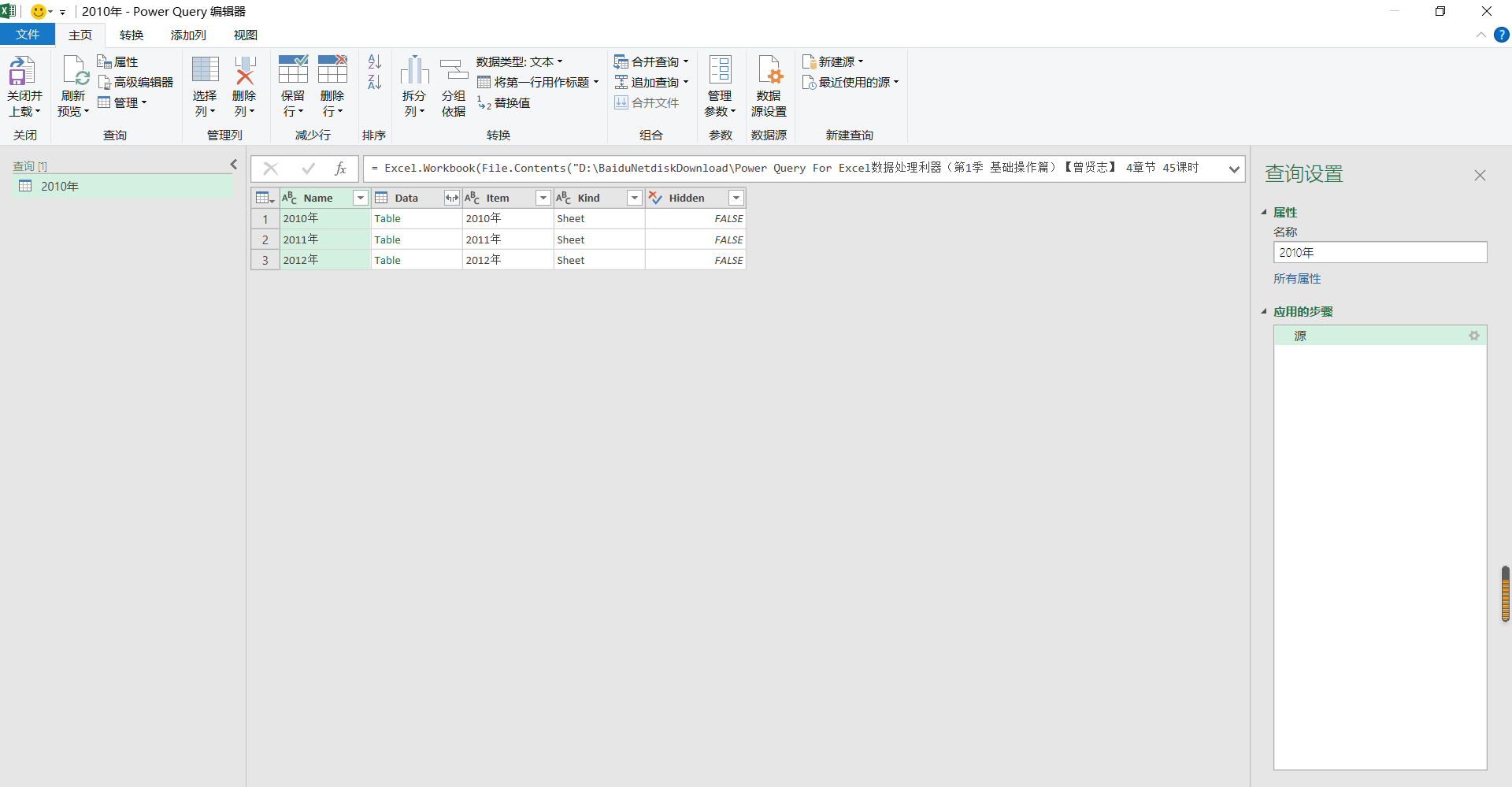1512x787 pixels.
Task: Open the 文件 menu
Action: (28, 35)
